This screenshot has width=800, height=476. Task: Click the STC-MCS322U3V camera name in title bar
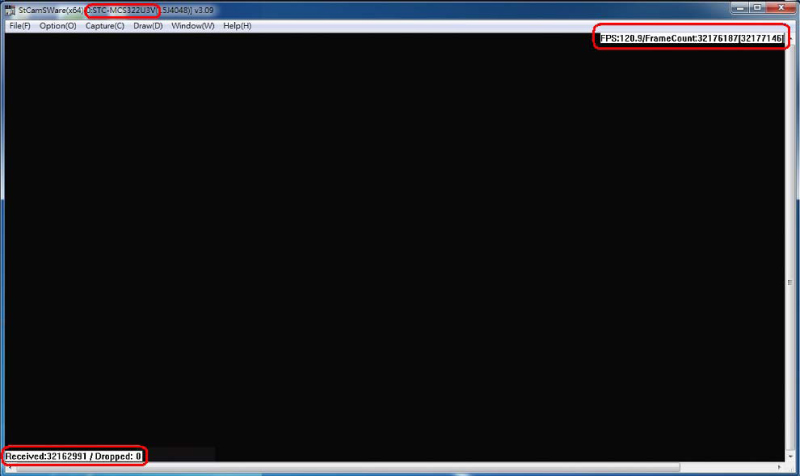click(x=123, y=10)
